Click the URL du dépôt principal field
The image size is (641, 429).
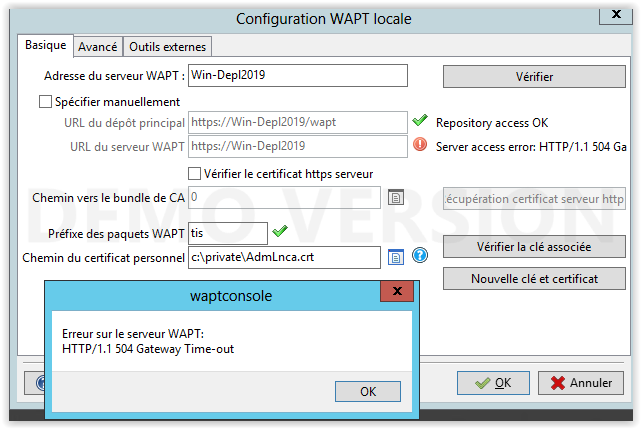pos(298,122)
